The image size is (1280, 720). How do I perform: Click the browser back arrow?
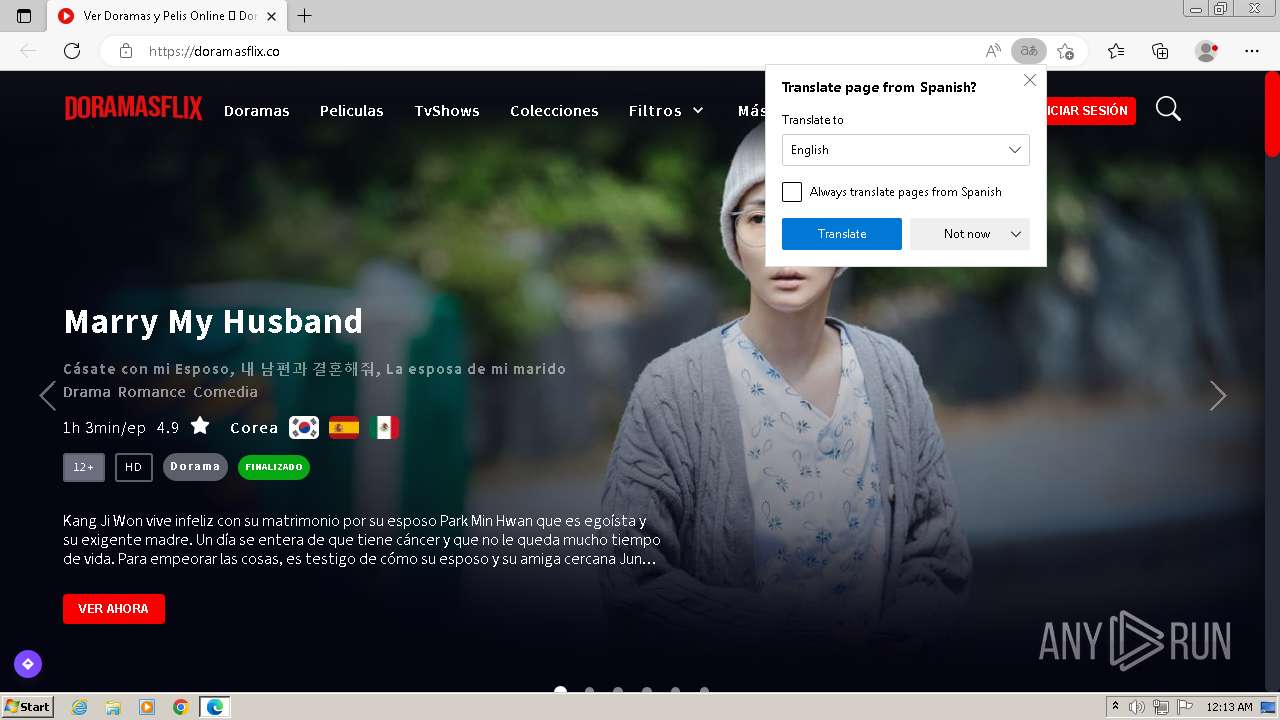click(x=28, y=51)
